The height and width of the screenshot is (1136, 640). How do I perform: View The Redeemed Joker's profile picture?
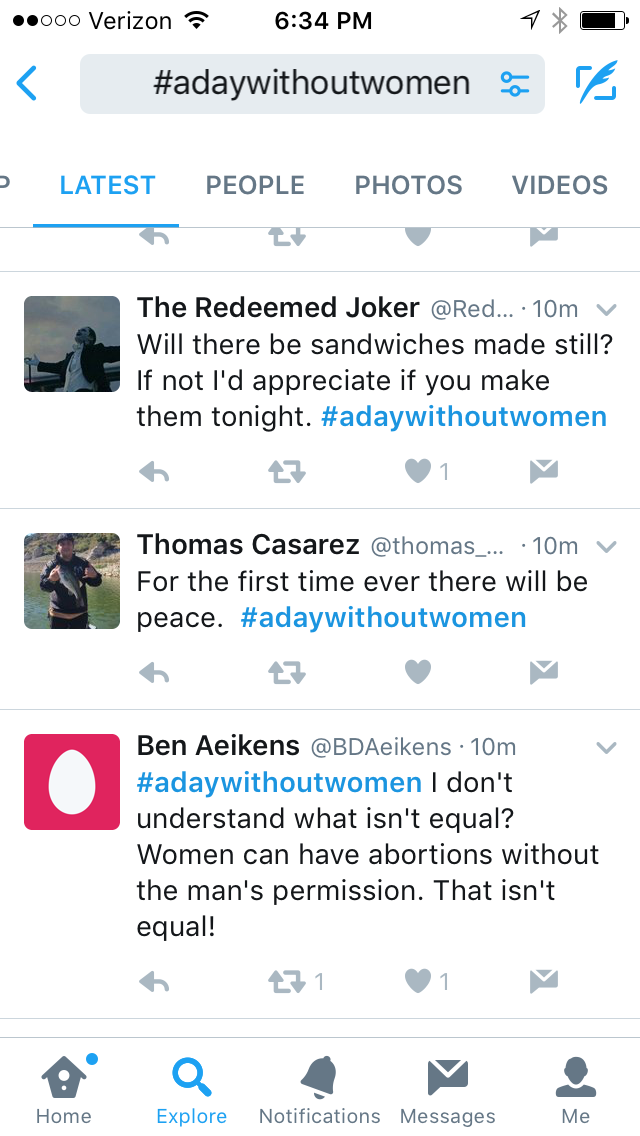(x=72, y=344)
